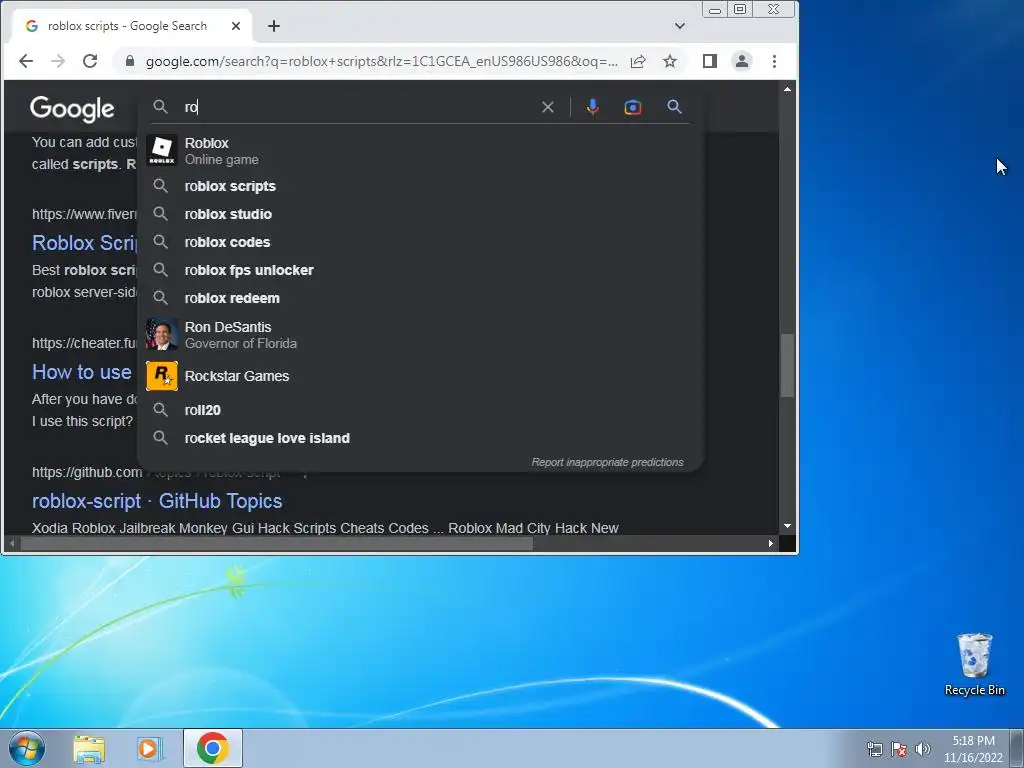Select the Roblox Online game suggestion
The image size is (1024, 768).
coord(420,151)
